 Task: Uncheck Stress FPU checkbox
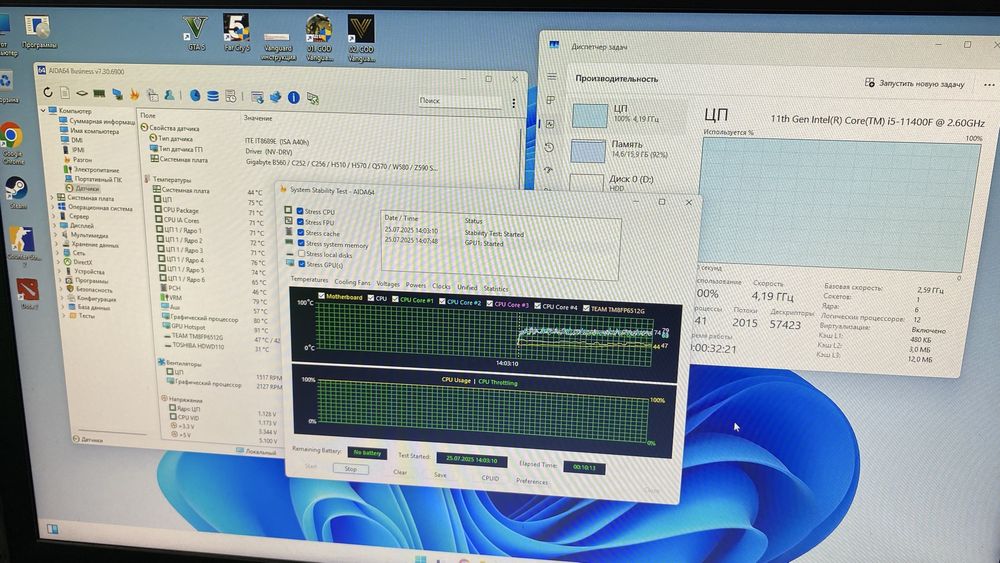(300, 222)
